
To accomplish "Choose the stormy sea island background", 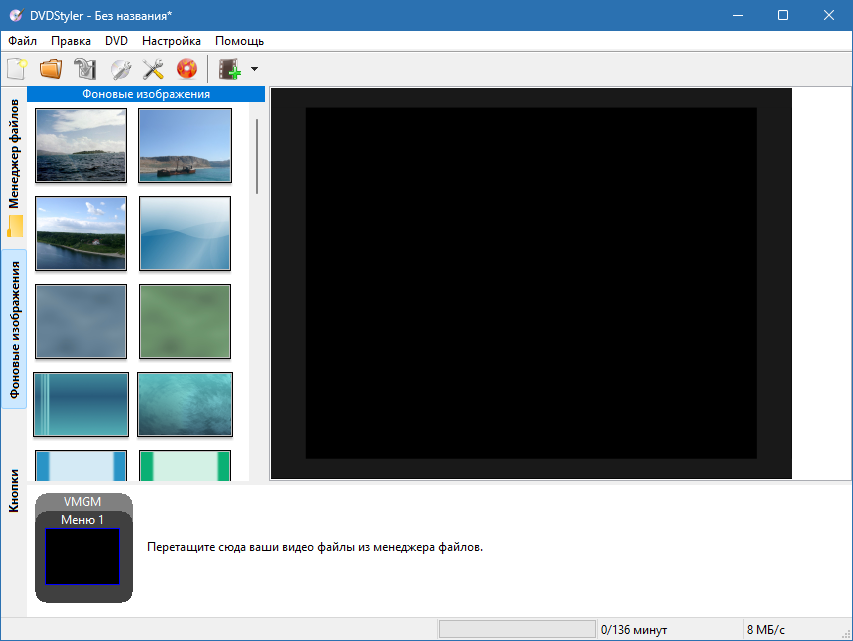I will coord(81,145).
